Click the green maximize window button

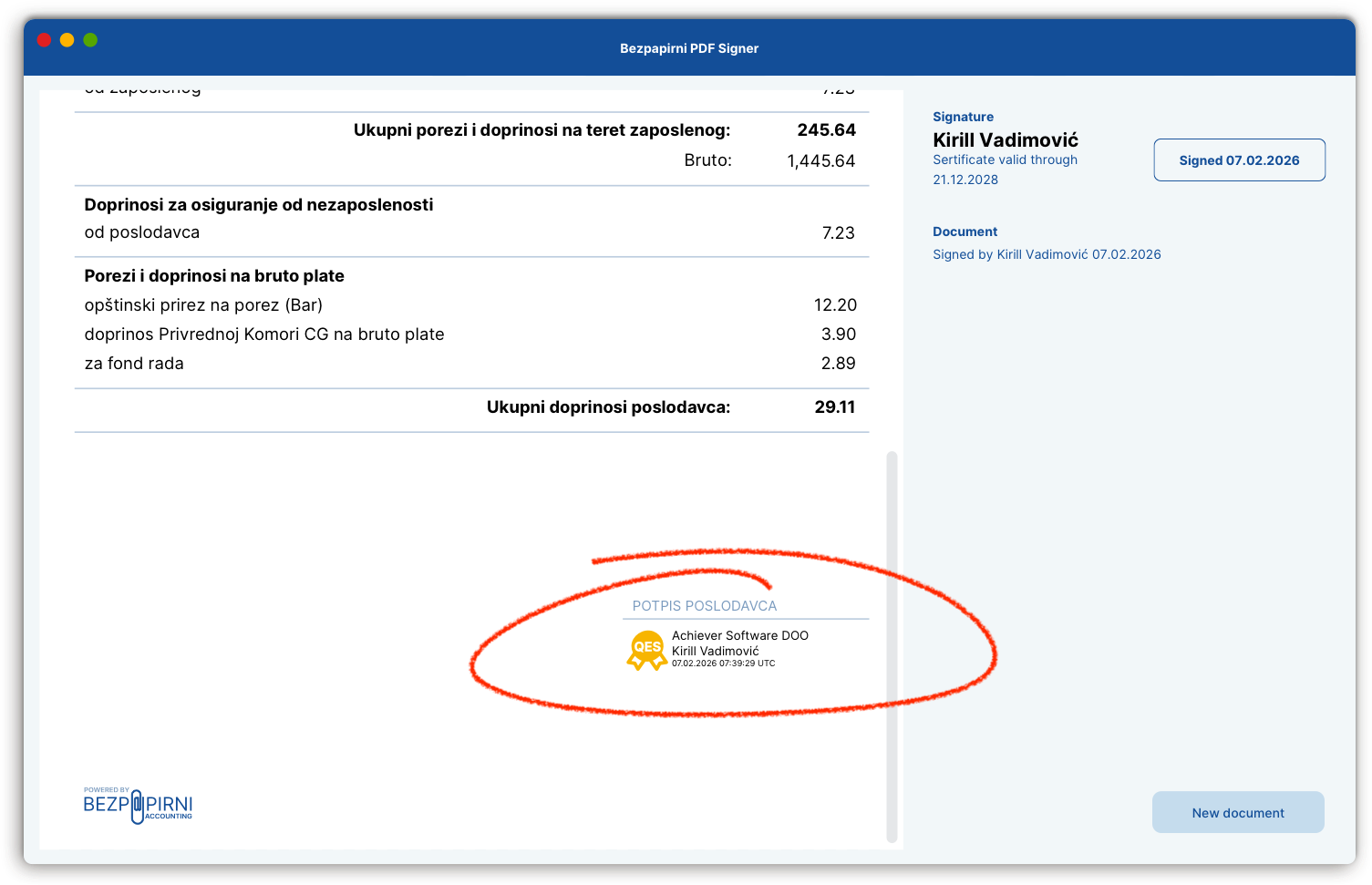pos(90,40)
